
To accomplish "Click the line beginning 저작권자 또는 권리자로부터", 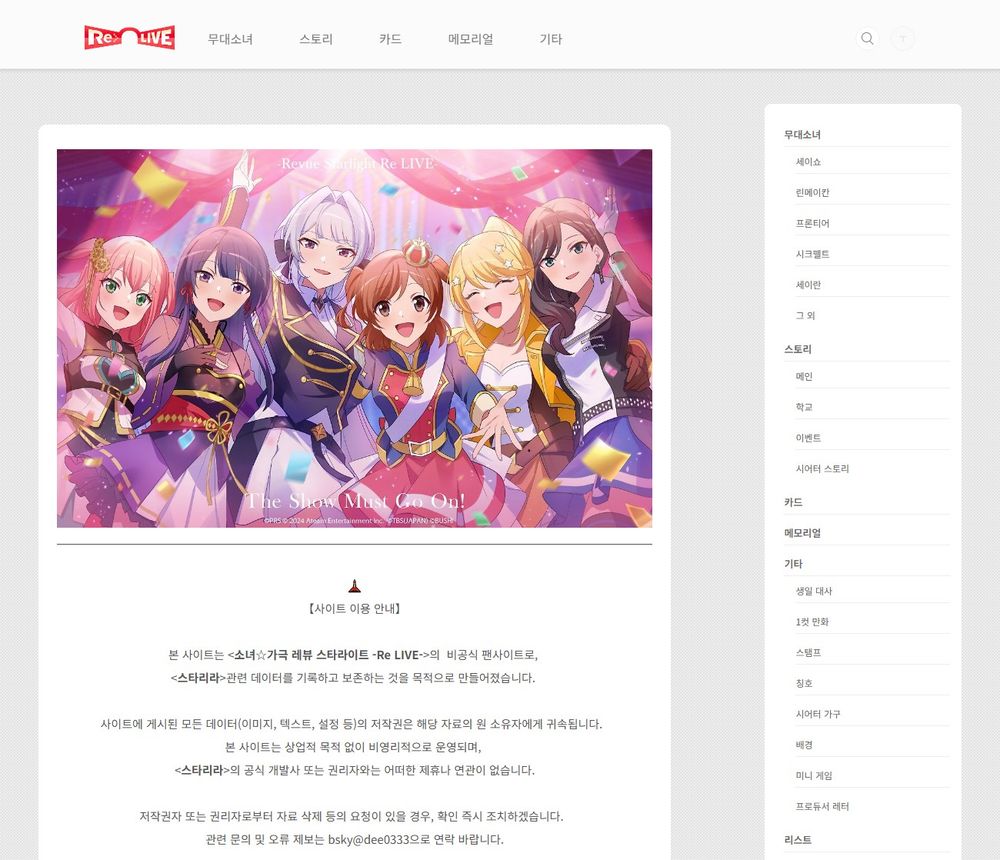I will [x=351, y=816].
